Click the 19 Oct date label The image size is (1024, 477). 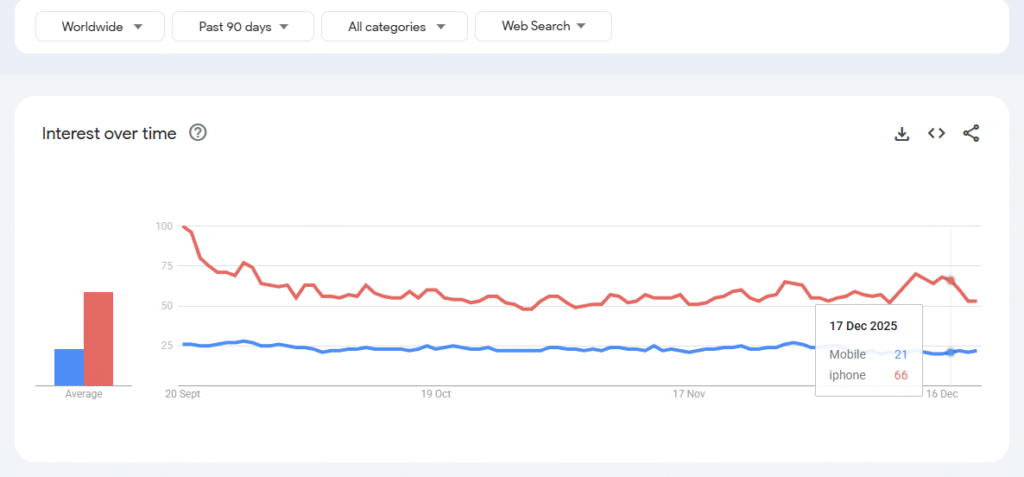(436, 394)
